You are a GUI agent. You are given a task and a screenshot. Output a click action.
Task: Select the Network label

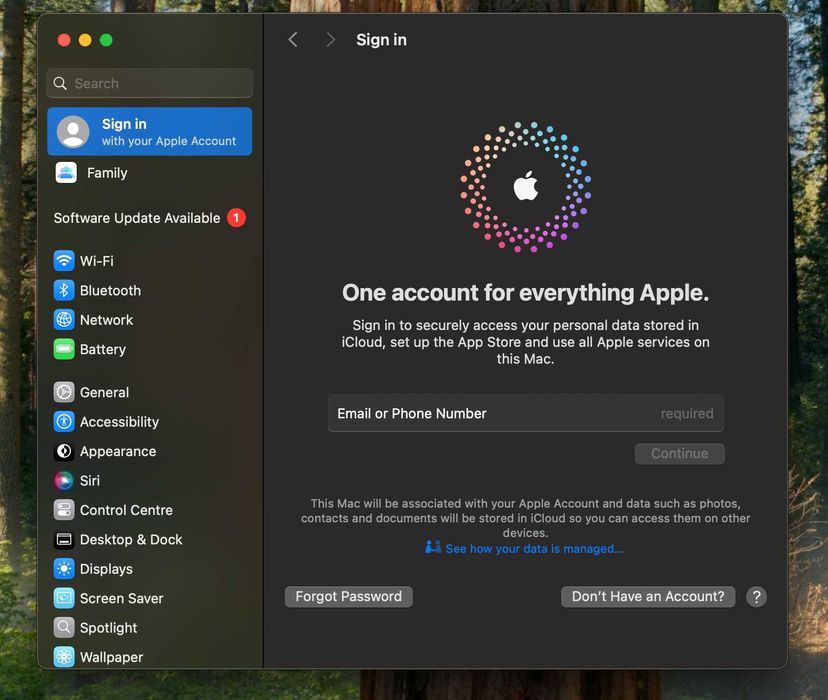coord(106,320)
